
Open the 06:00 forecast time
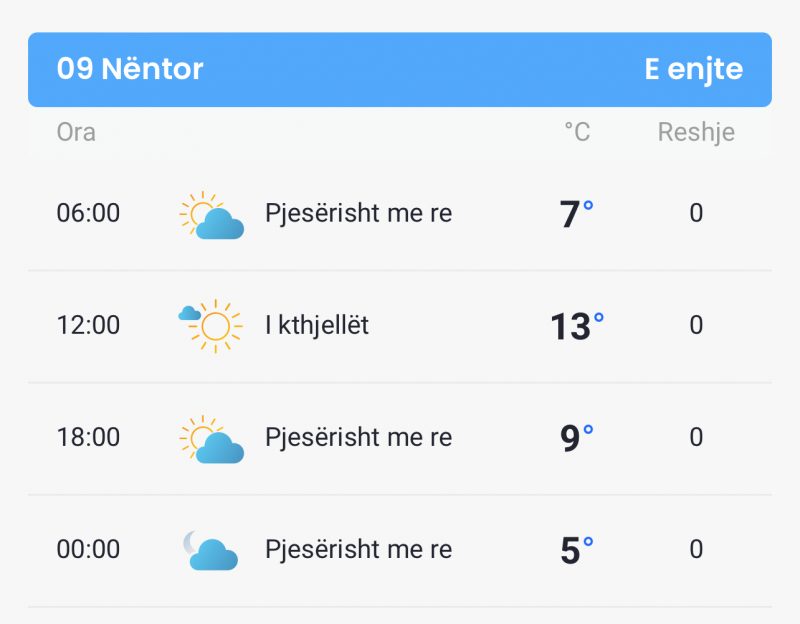tap(88, 213)
